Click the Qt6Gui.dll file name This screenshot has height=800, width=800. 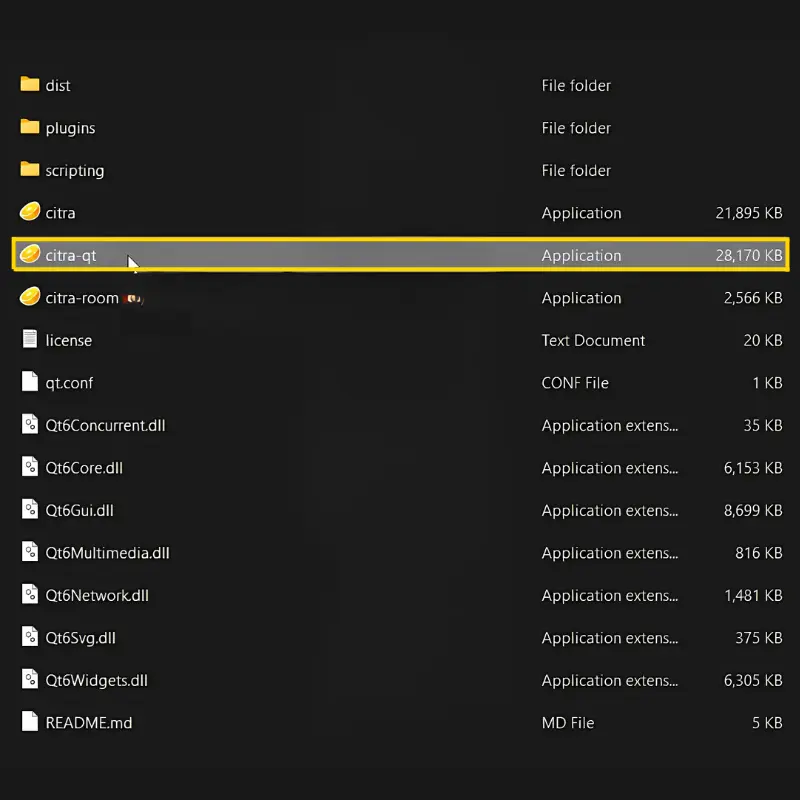(79, 510)
